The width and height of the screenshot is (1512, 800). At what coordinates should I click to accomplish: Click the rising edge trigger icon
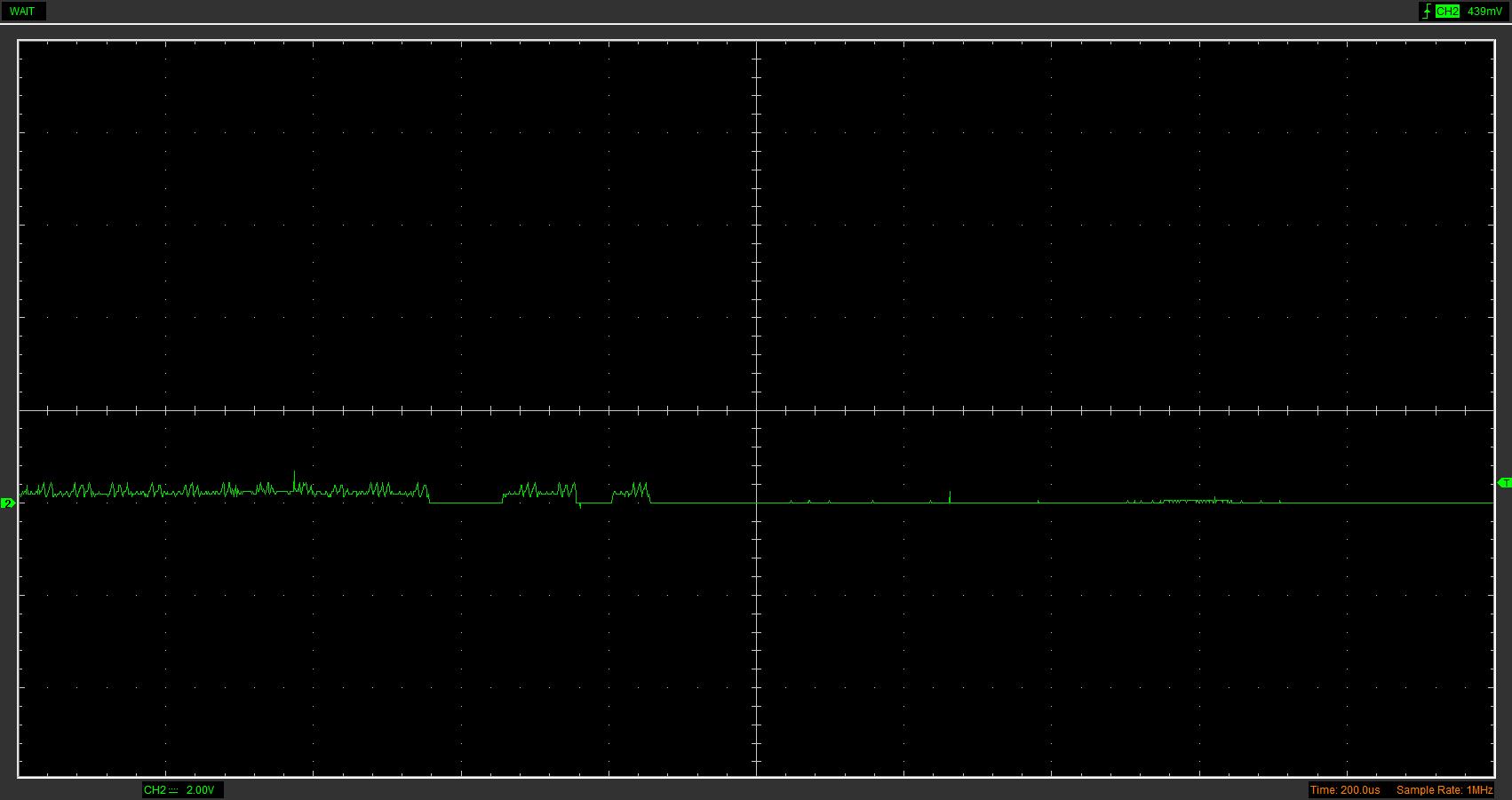pyautogui.click(x=1427, y=12)
